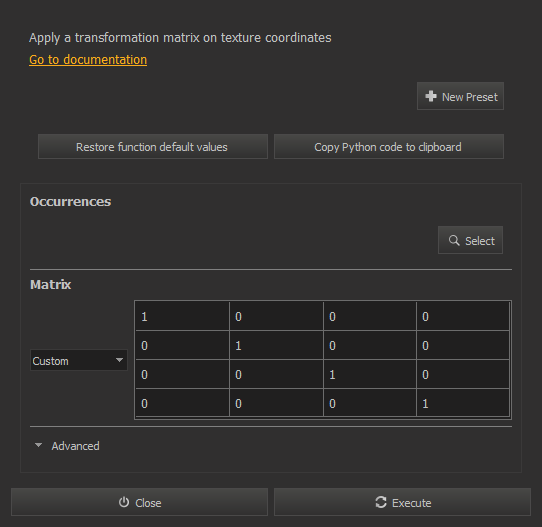The height and width of the screenshot is (527, 542).
Task: Select matrix cell row one column four
Action: pos(463,316)
